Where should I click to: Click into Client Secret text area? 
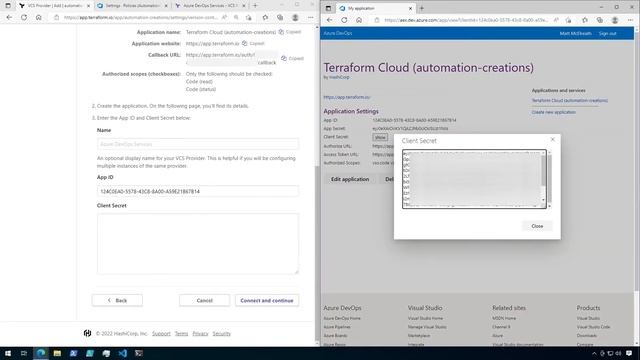[x=198, y=244]
